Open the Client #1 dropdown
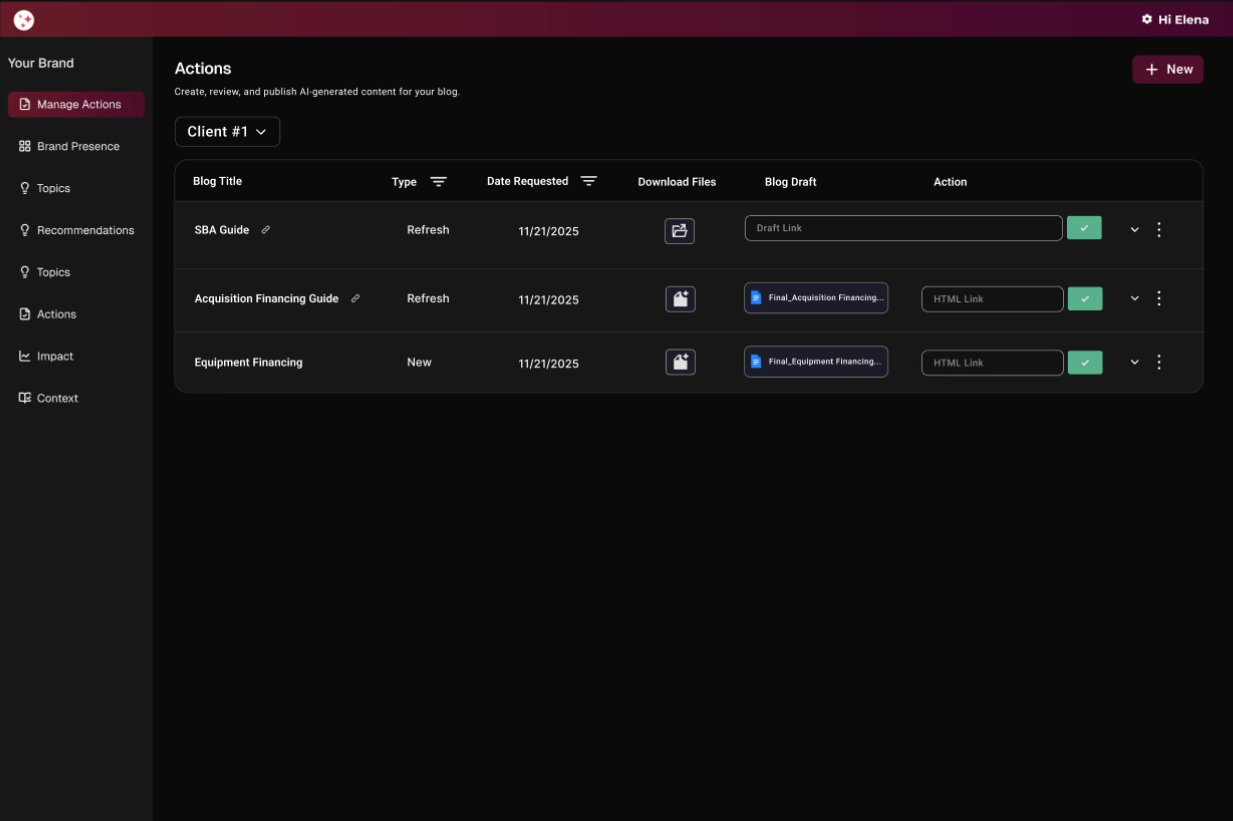The width and height of the screenshot is (1233, 821). click(x=227, y=132)
